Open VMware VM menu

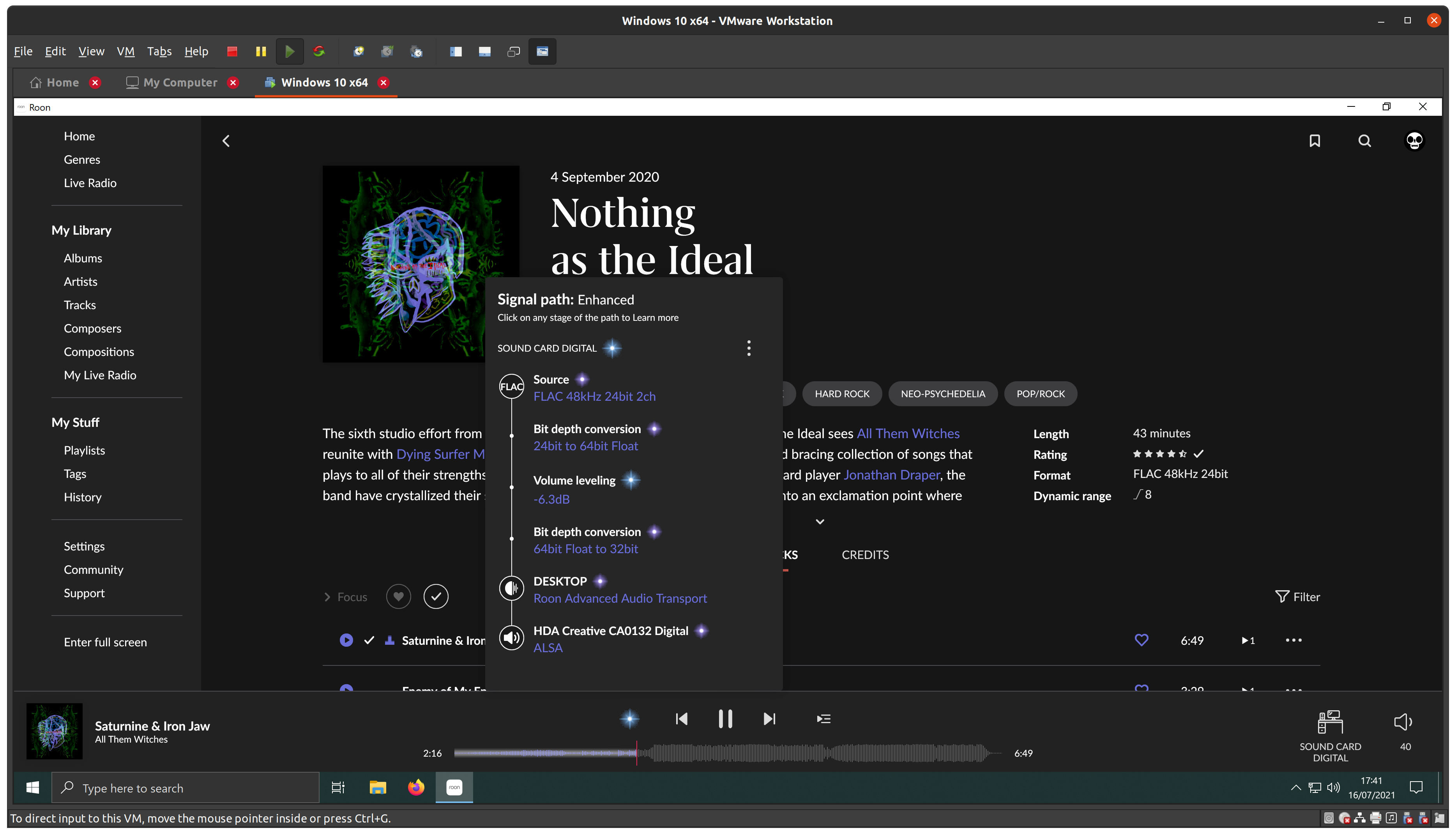point(125,51)
